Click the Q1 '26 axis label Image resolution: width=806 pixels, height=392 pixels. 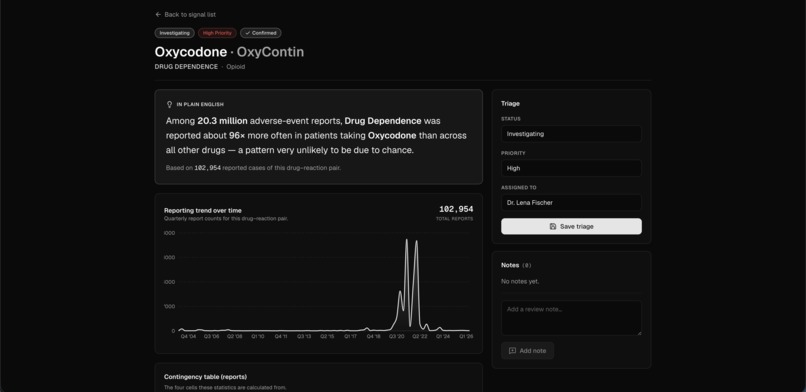tap(466, 337)
